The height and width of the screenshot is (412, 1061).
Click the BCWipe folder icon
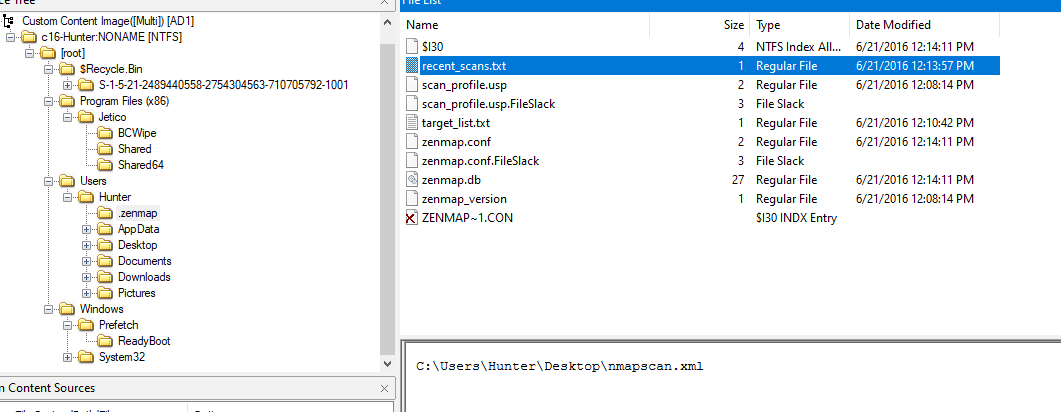(x=106, y=133)
